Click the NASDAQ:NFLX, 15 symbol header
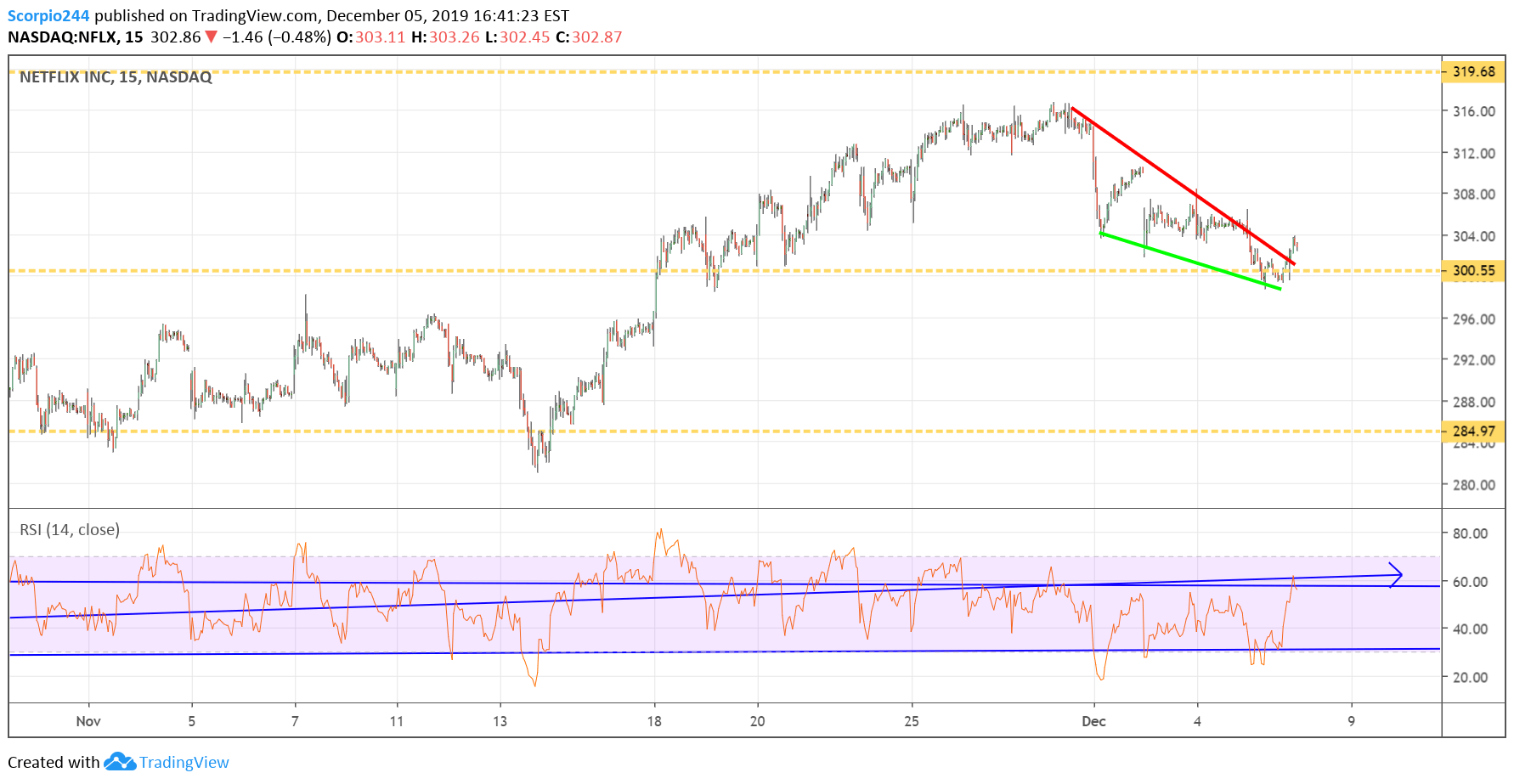The height and width of the screenshot is (784, 1514). click(x=76, y=37)
